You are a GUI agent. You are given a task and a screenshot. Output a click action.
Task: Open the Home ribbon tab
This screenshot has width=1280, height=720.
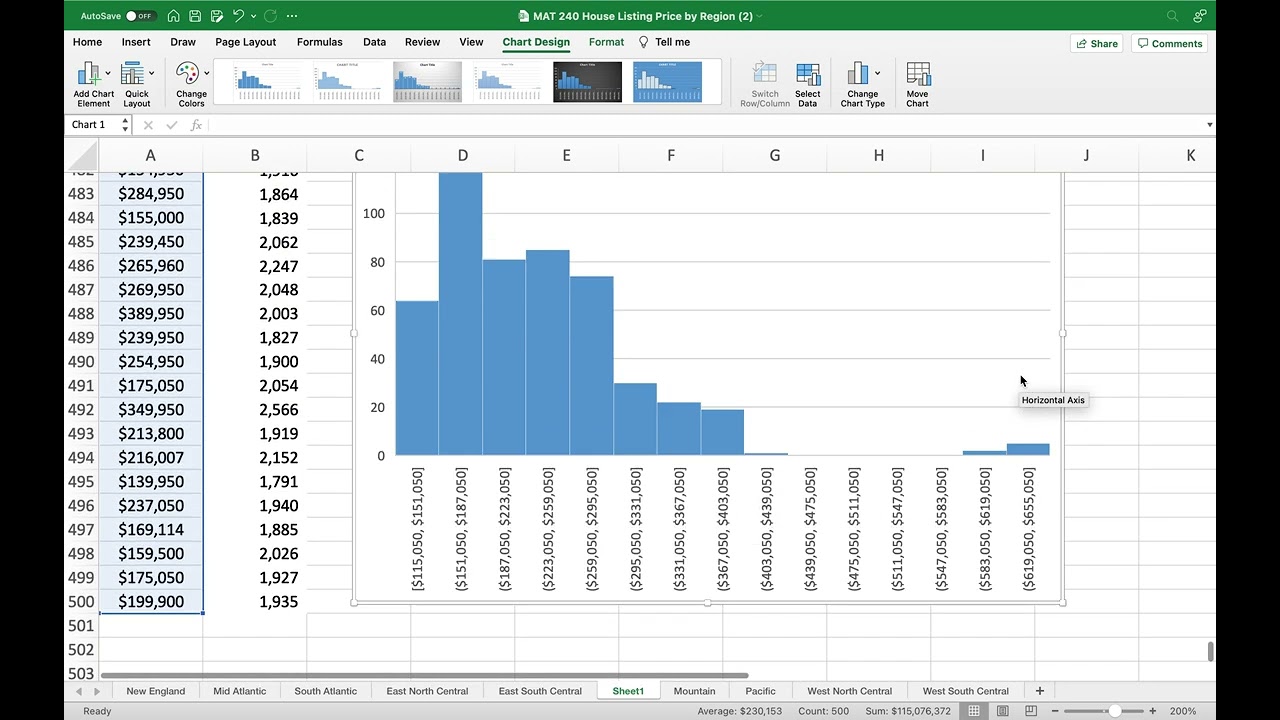87,42
